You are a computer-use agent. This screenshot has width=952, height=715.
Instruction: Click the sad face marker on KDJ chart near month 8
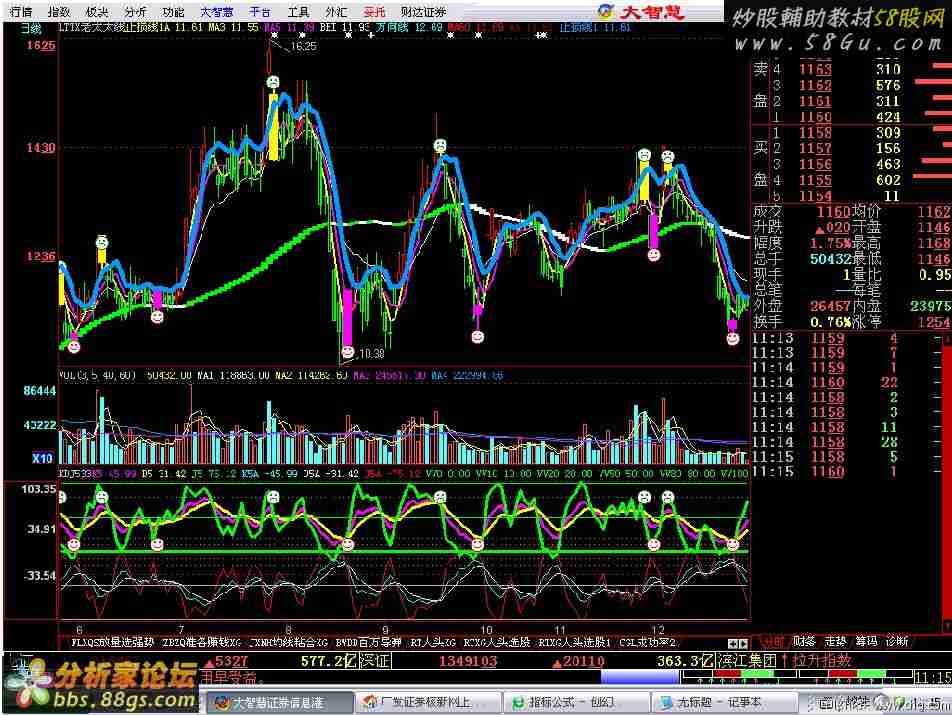[273, 497]
